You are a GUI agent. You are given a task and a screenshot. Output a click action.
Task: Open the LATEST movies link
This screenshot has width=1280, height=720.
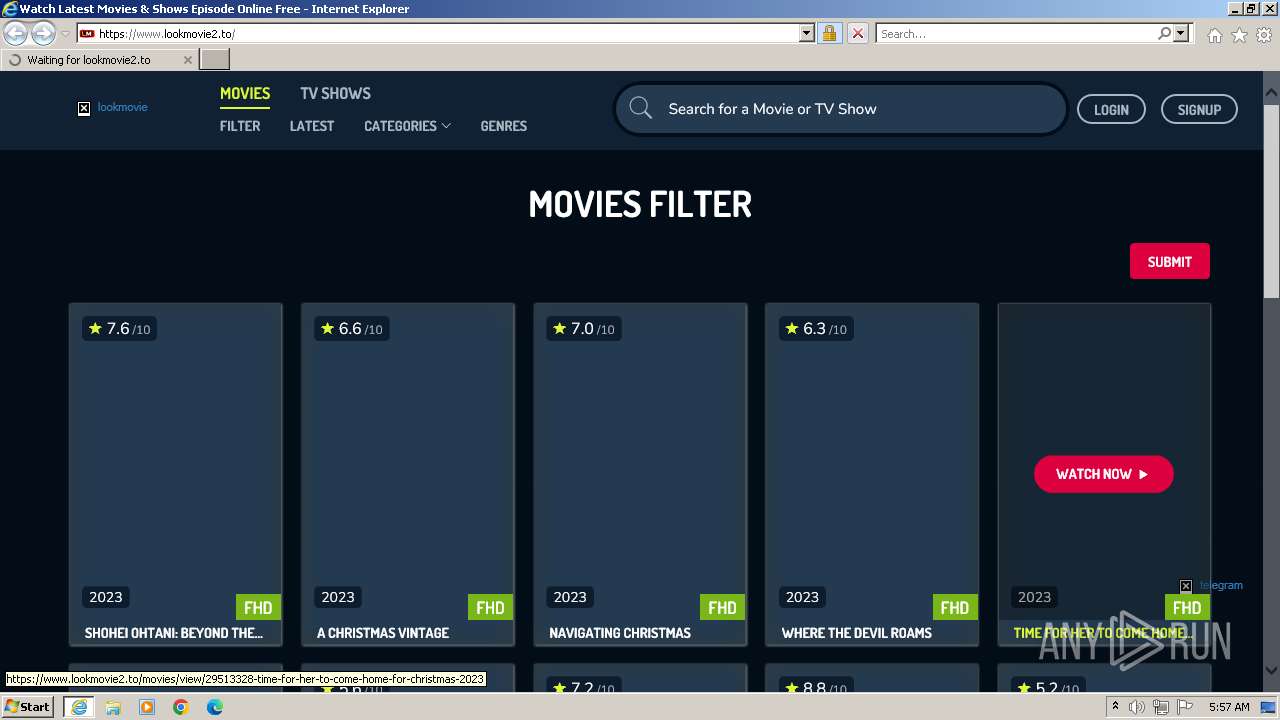(x=312, y=126)
